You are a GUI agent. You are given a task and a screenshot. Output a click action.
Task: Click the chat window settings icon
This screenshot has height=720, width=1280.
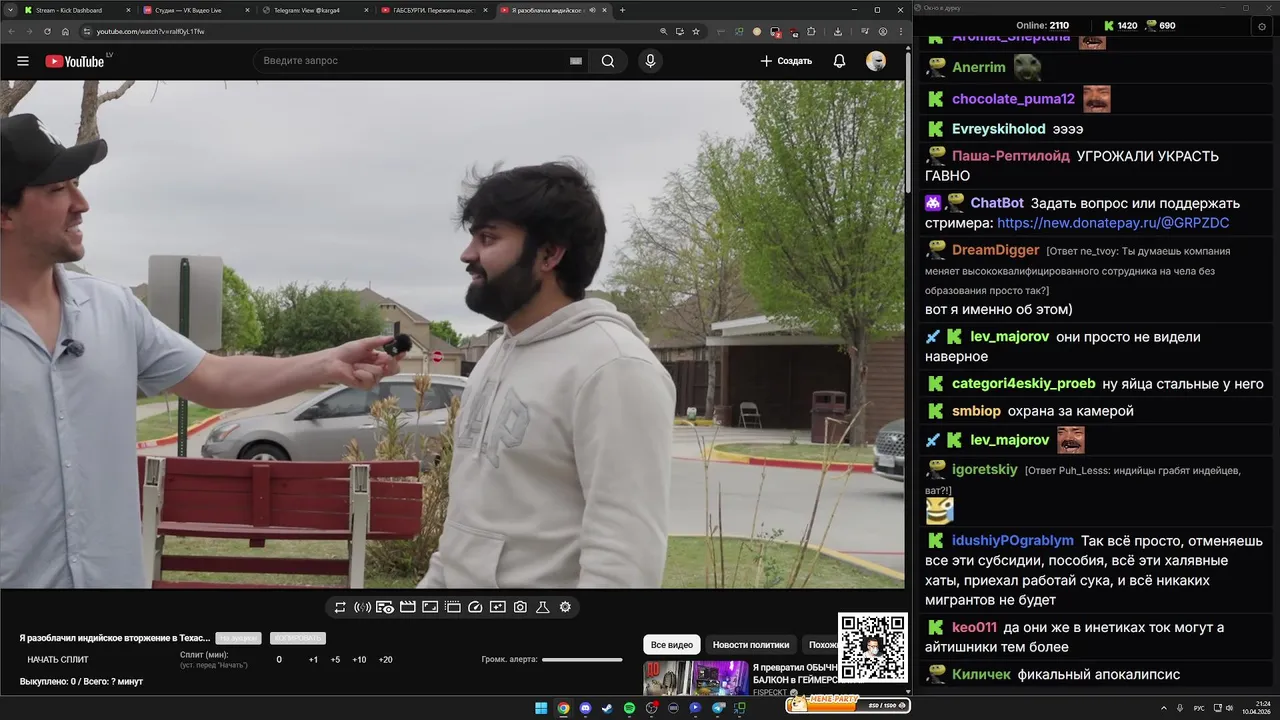click(x=1262, y=26)
